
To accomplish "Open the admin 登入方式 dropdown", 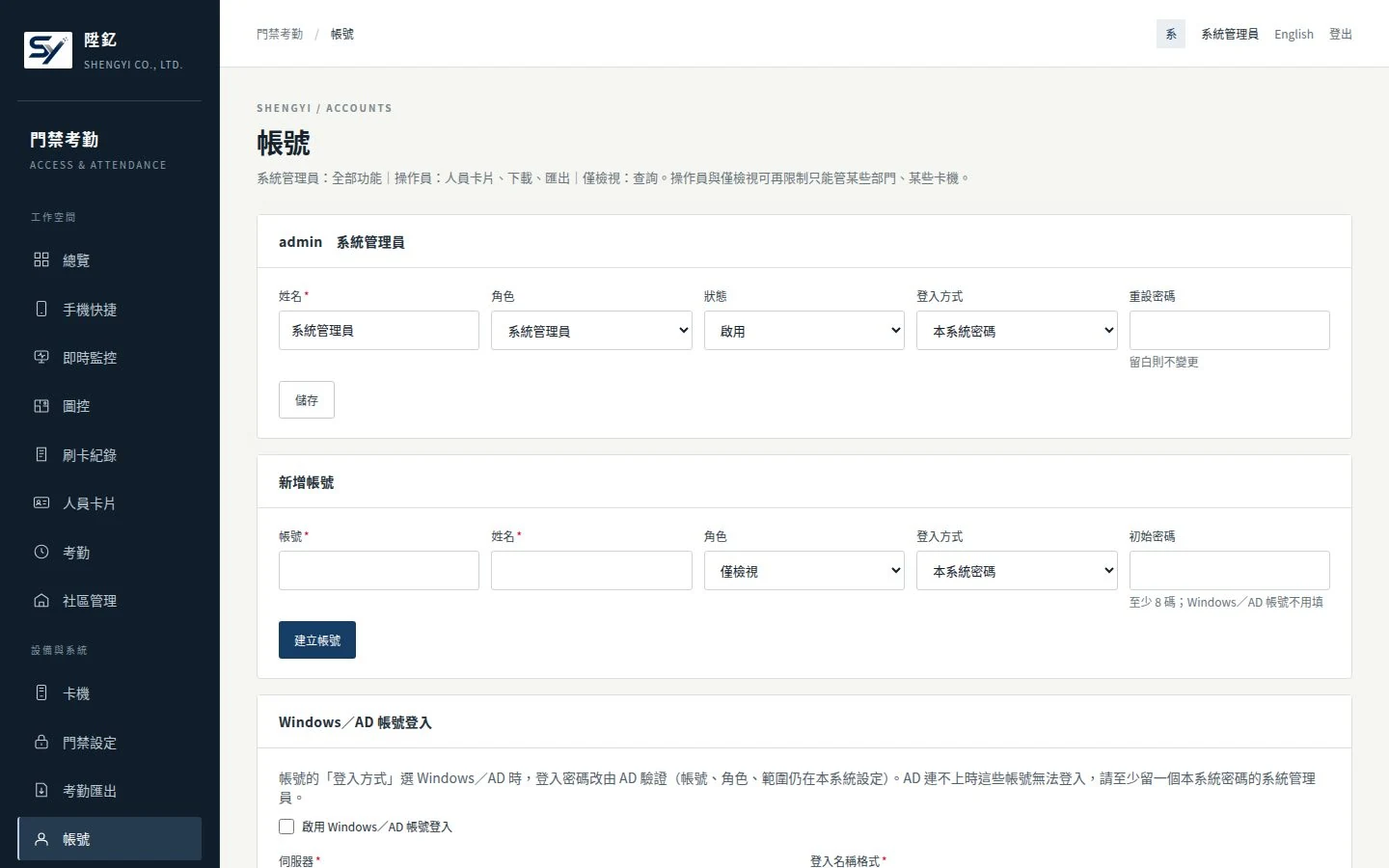I will pos(1017,330).
